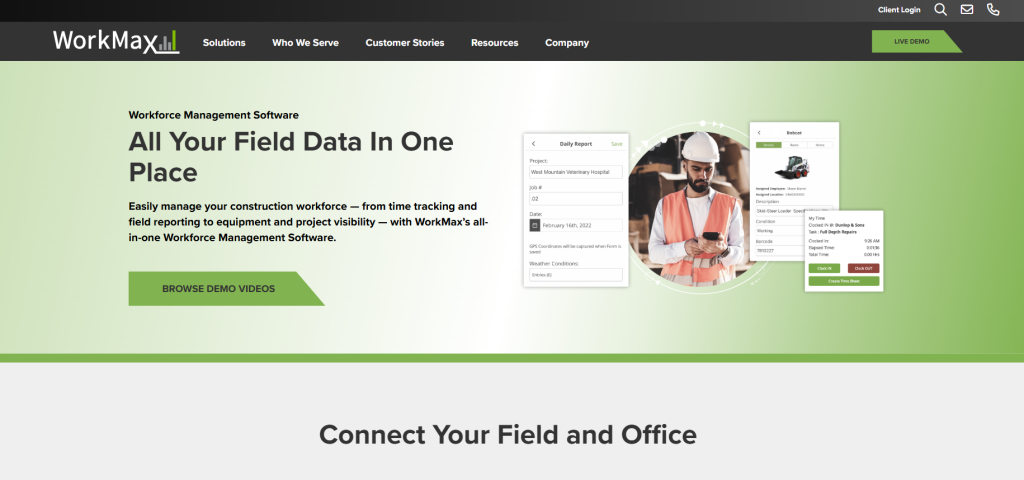The width and height of the screenshot is (1024, 480).
Task: Click the red Clock OUT button
Action: pyautogui.click(x=863, y=268)
